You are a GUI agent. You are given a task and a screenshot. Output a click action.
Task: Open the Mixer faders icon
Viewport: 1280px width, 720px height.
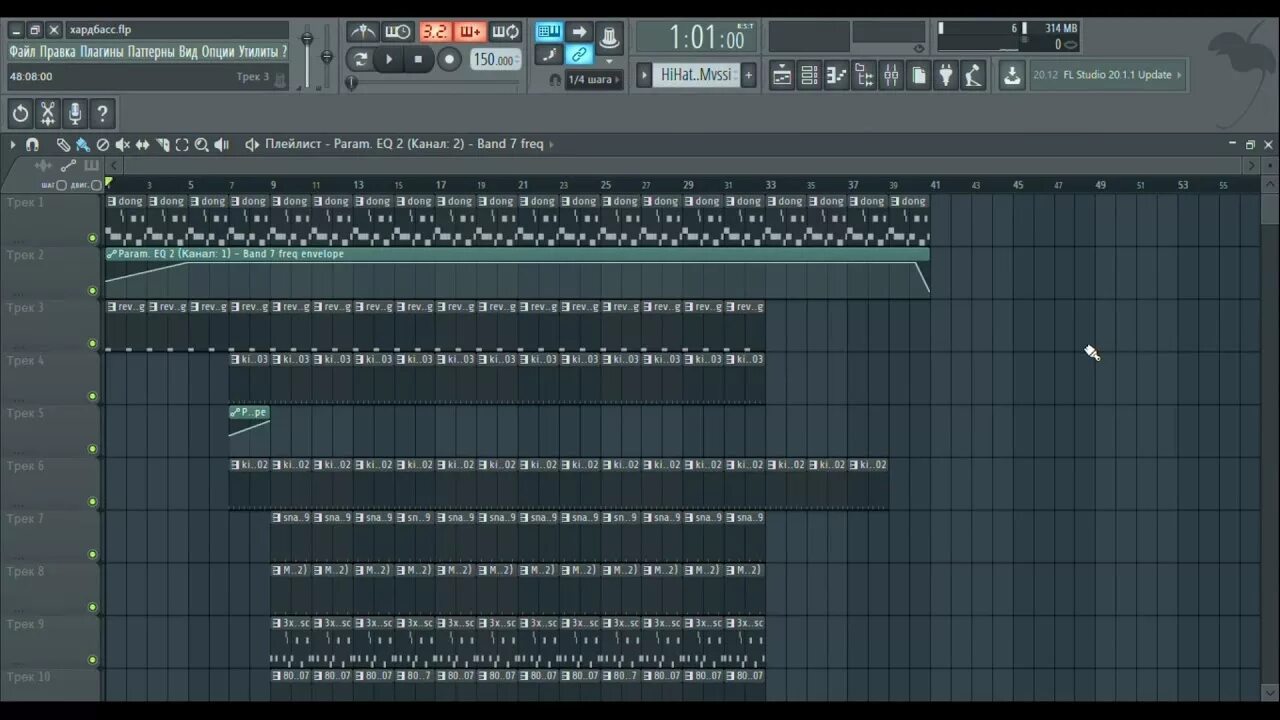tap(891, 75)
